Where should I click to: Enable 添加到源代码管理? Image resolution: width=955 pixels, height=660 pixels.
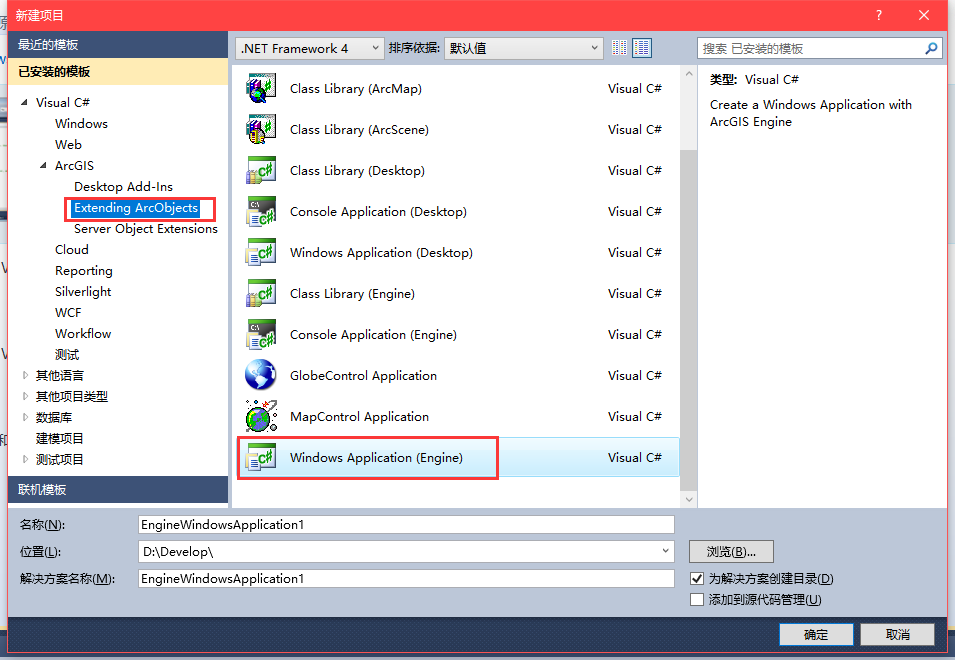pos(693,599)
